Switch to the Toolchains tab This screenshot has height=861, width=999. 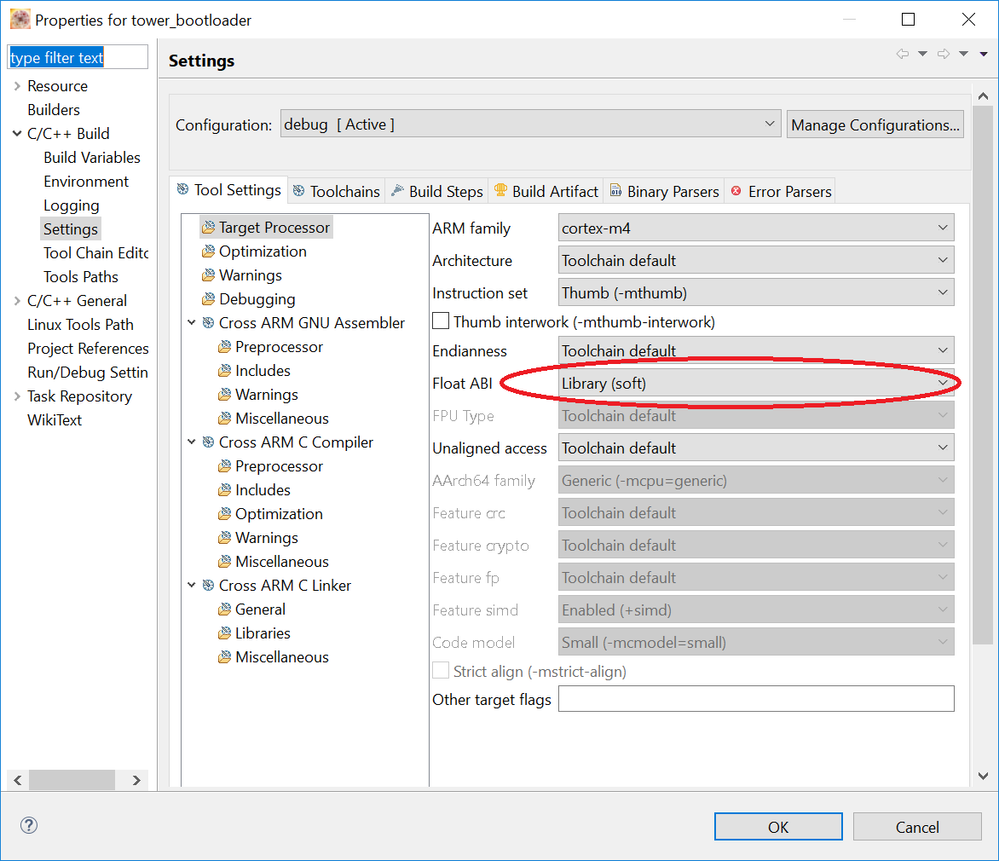tap(335, 191)
